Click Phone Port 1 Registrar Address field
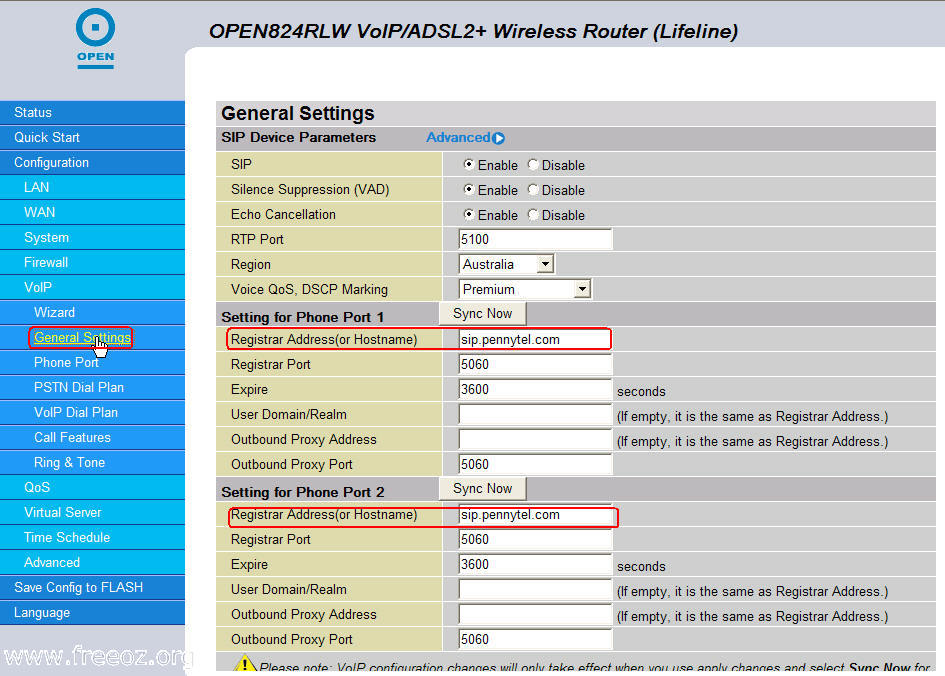 pos(535,339)
